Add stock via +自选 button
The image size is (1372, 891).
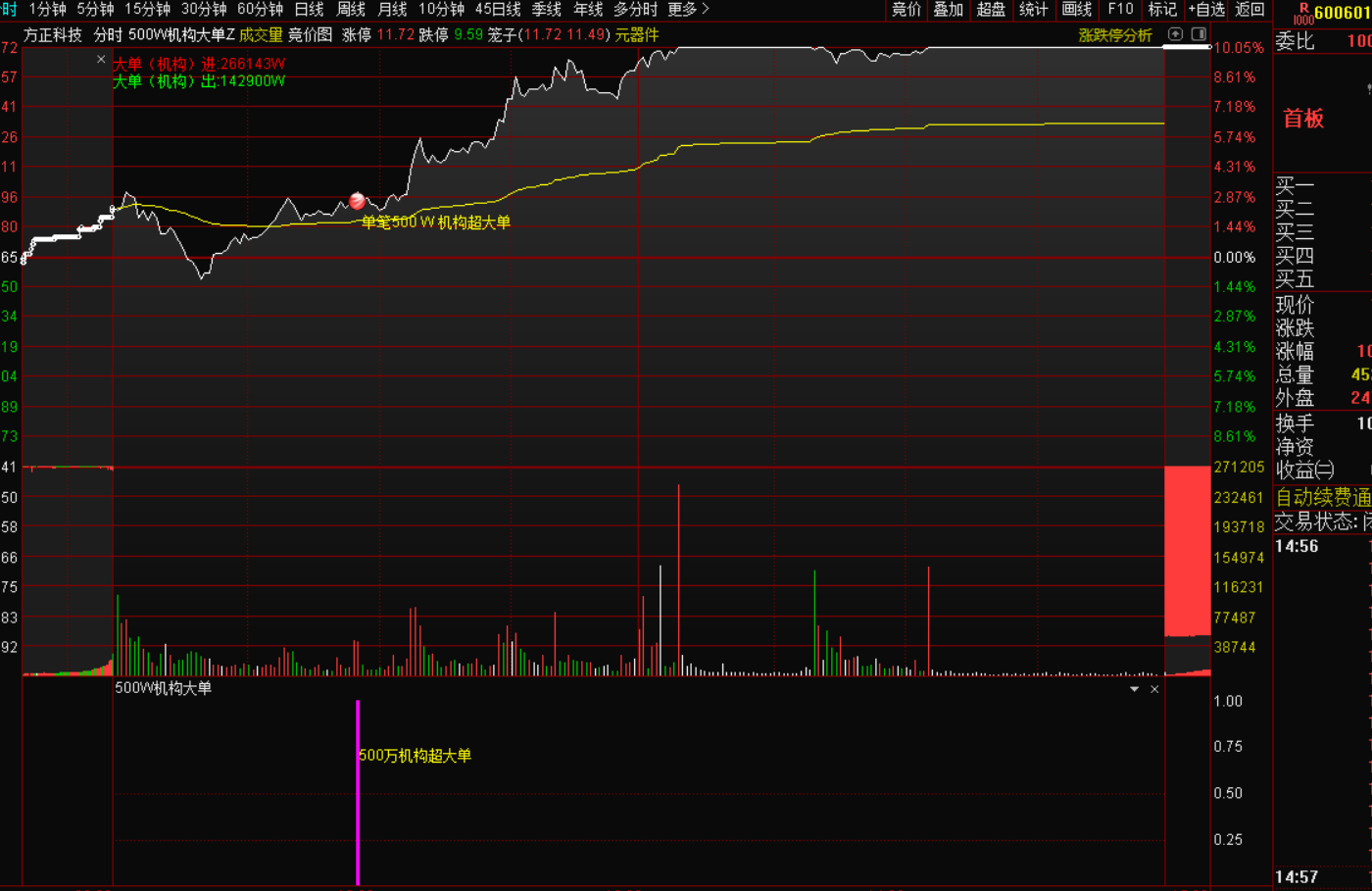tap(1206, 10)
